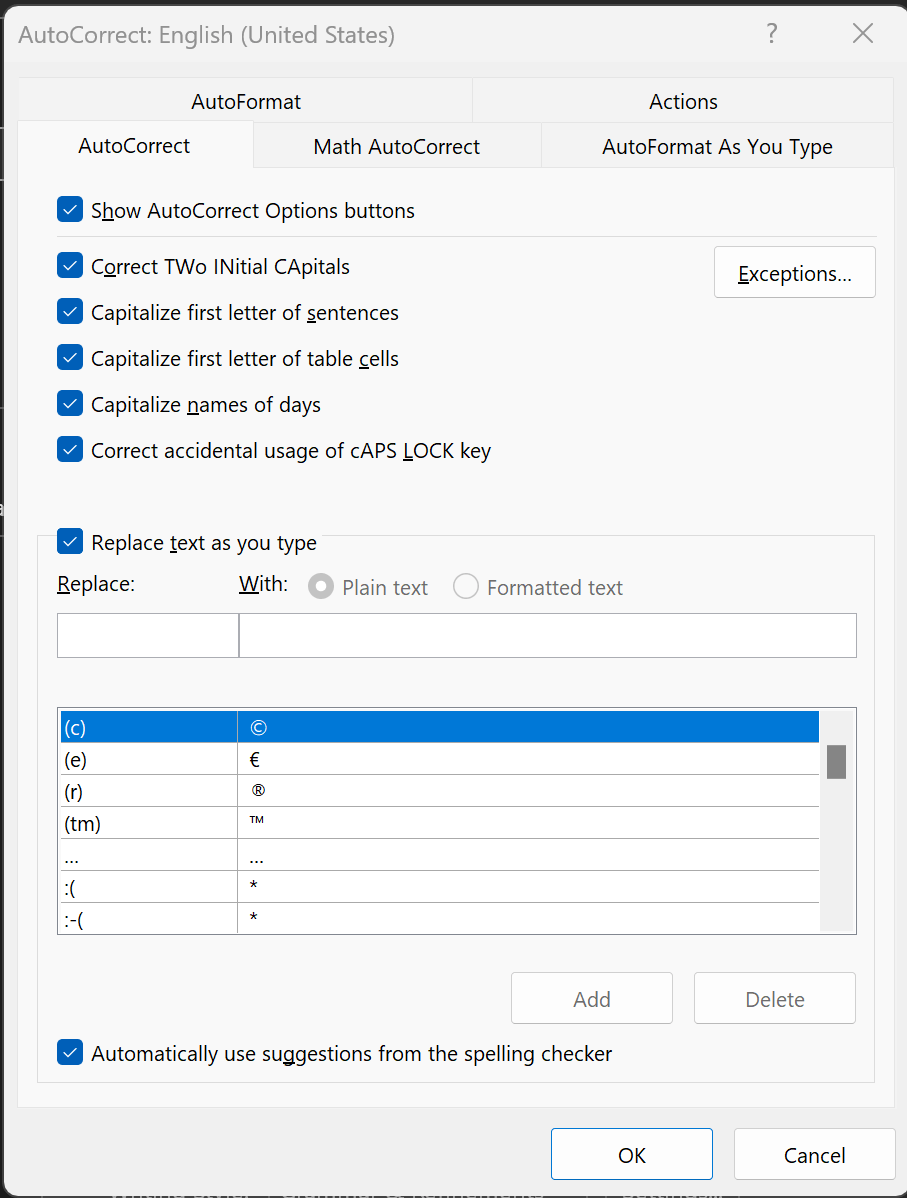Toggle Correct accidental usage of cAPS LOCK

[70, 449]
